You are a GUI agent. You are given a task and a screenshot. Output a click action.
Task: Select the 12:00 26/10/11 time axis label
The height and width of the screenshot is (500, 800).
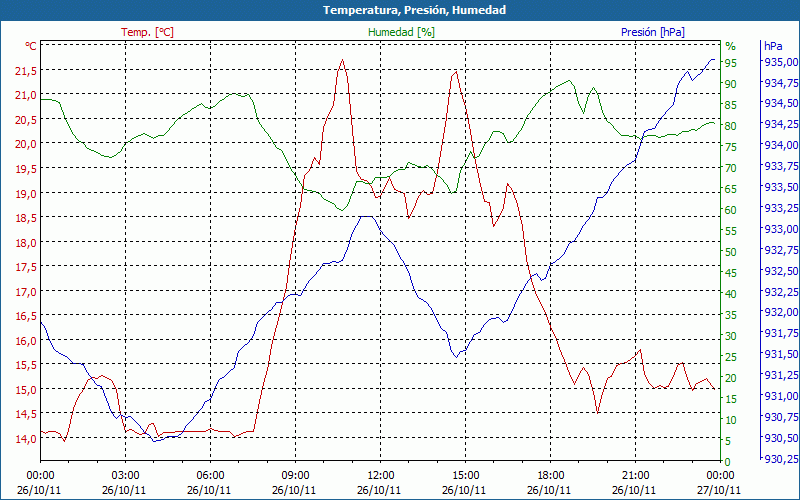[381, 483]
